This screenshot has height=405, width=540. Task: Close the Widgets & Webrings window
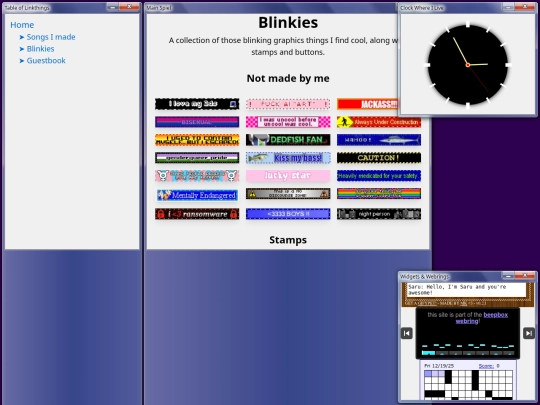click(x=525, y=276)
